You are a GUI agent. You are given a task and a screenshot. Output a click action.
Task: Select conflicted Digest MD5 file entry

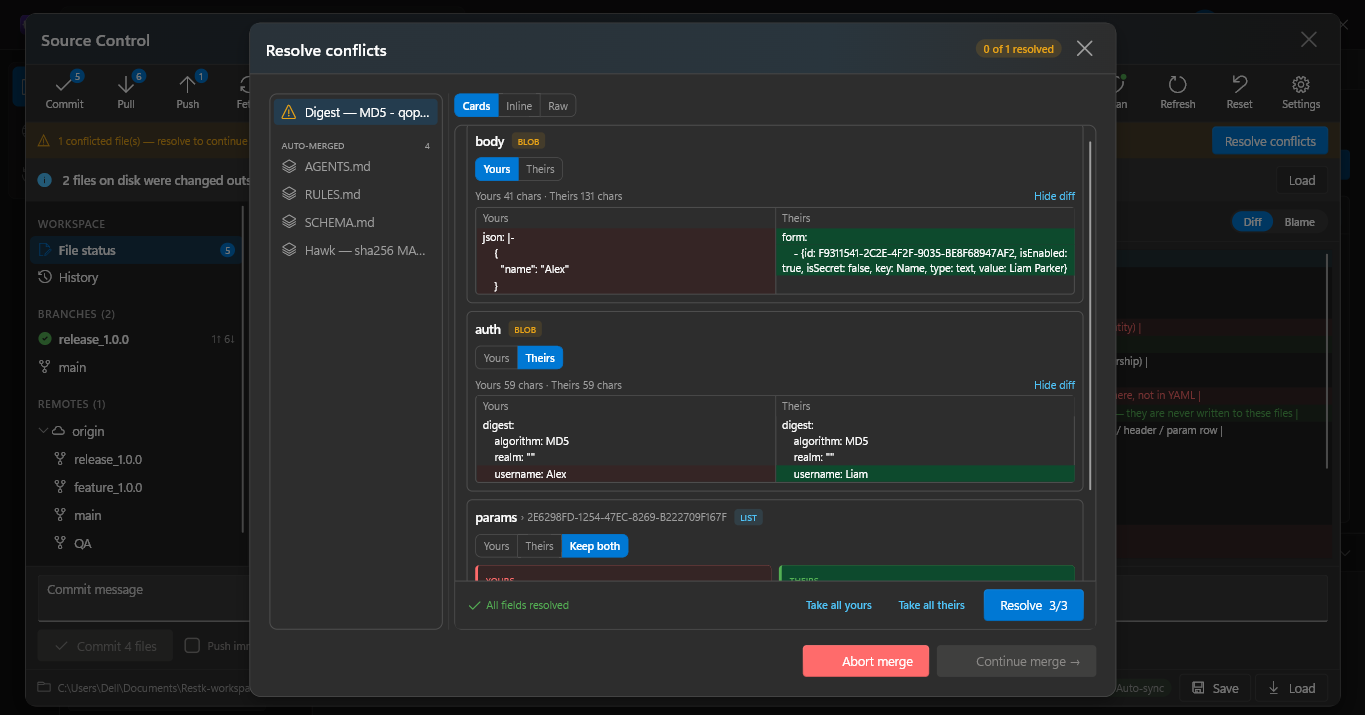pyautogui.click(x=356, y=112)
